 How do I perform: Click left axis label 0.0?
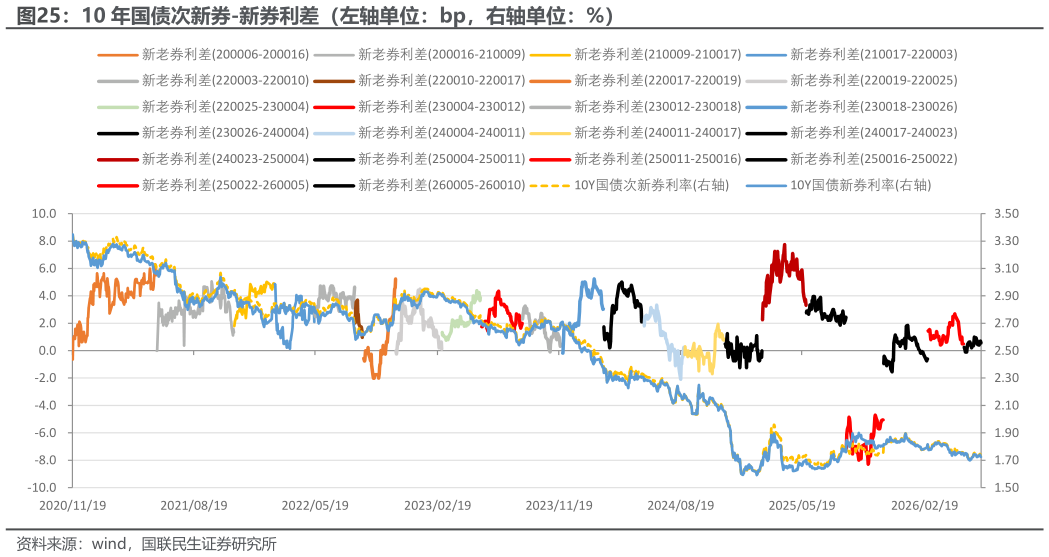coord(47,350)
